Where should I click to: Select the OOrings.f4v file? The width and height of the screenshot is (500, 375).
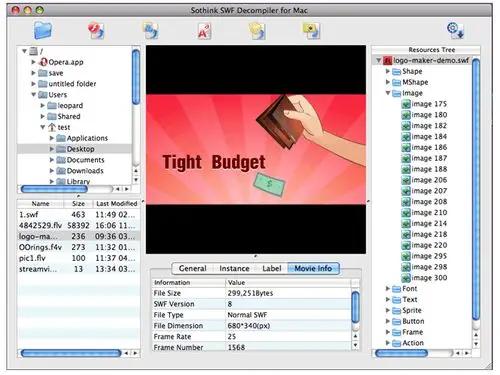(x=78, y=247)
